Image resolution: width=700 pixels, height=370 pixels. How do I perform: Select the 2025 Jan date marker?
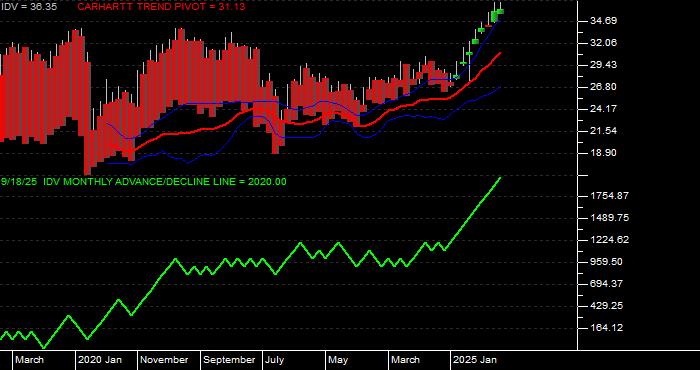tap(475, 360)
